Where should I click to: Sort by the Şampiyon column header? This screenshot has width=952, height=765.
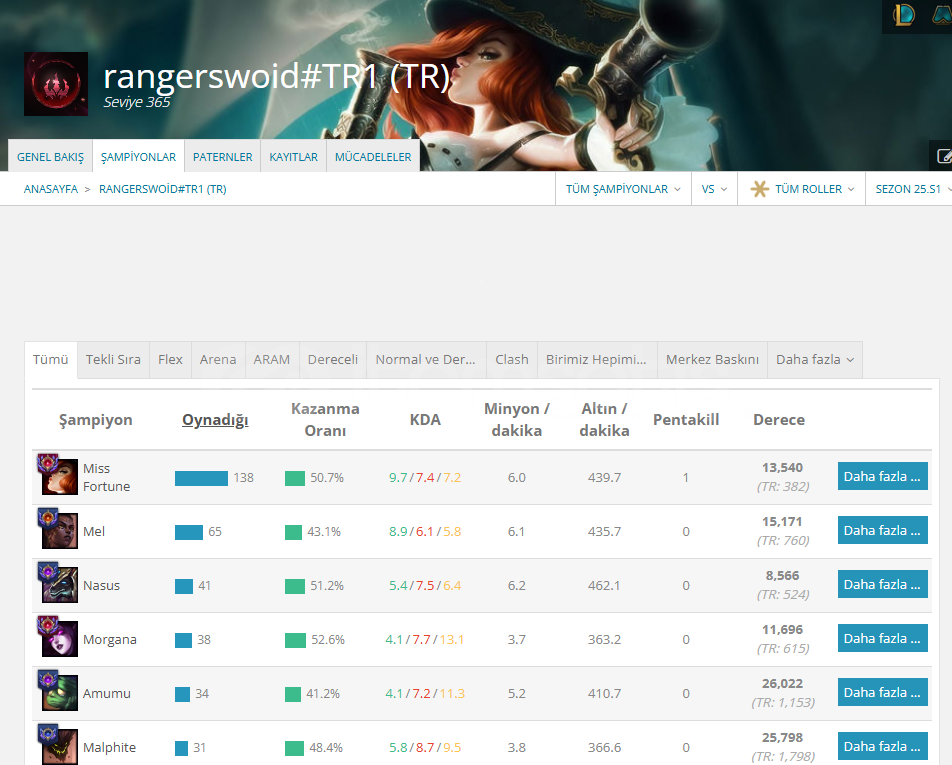coord(95,420)
